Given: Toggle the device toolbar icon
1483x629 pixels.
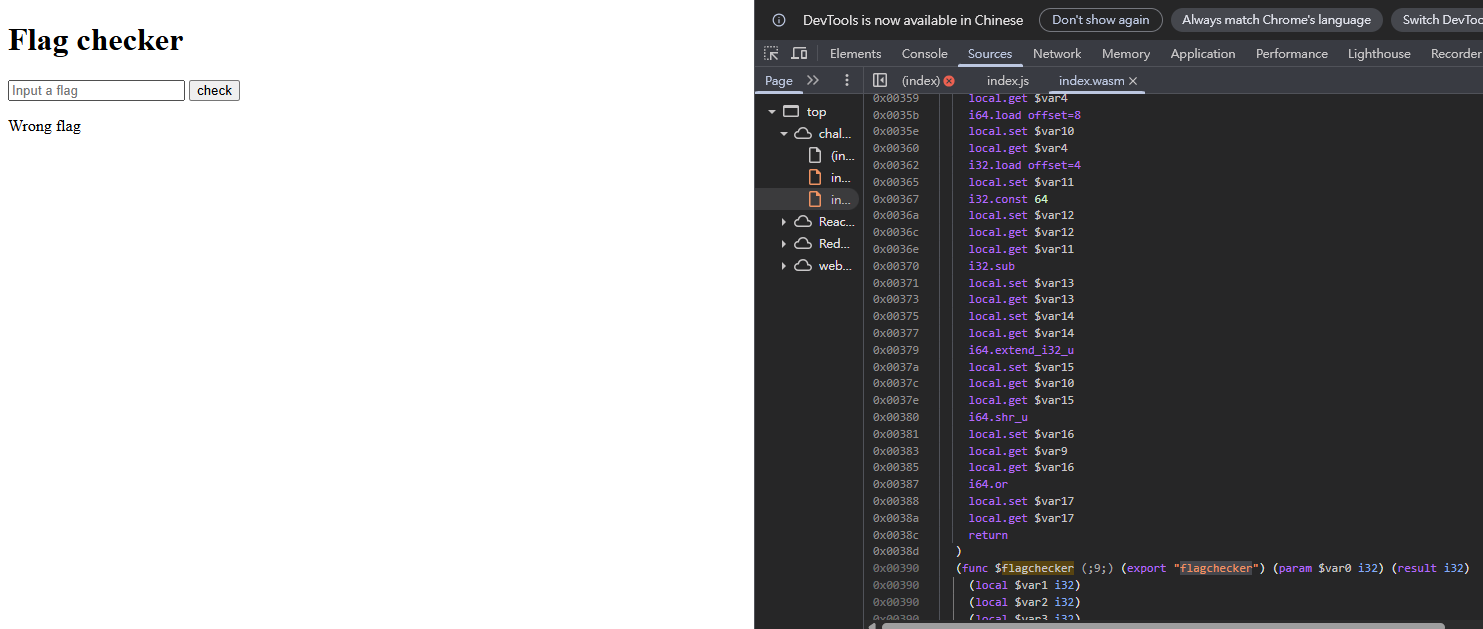Looking at the screenshot, I should [799, 53].
